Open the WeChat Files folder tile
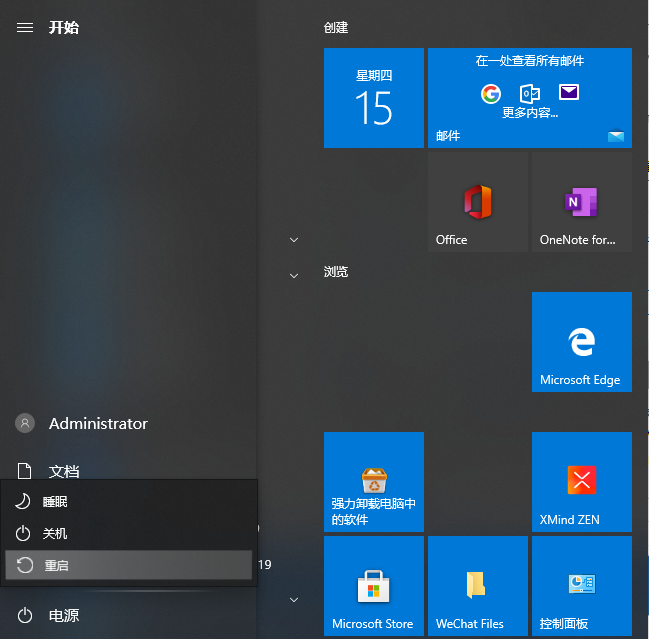 tap(477, 586)
